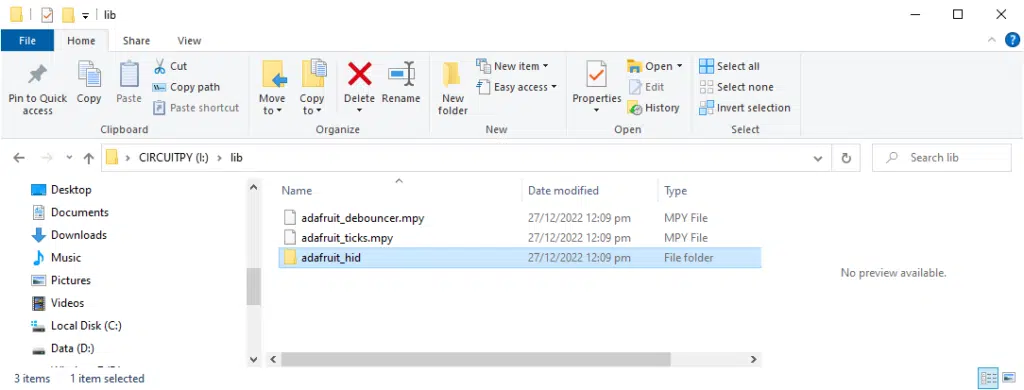Click the Rename icon in Organize group
1024x390 pixels.
(401, 74)
